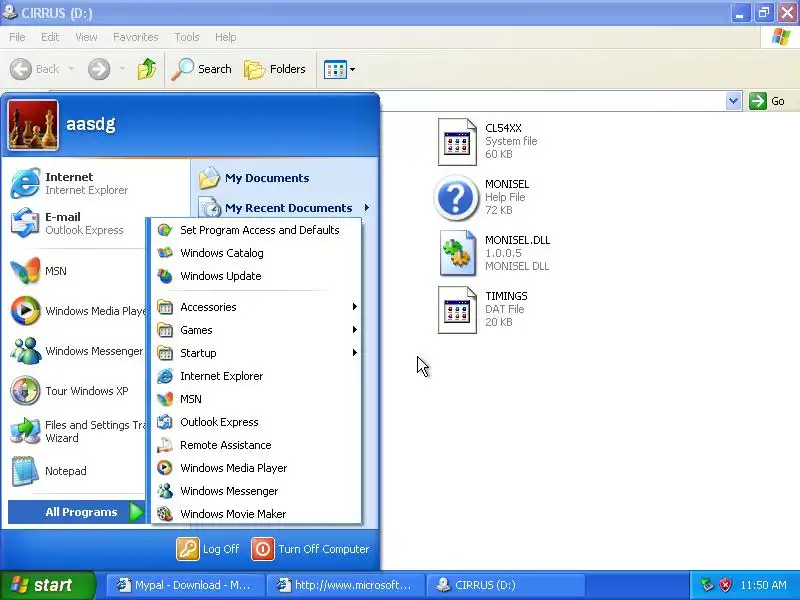Open the View menu
800x600 pixels.
(86, 37)
